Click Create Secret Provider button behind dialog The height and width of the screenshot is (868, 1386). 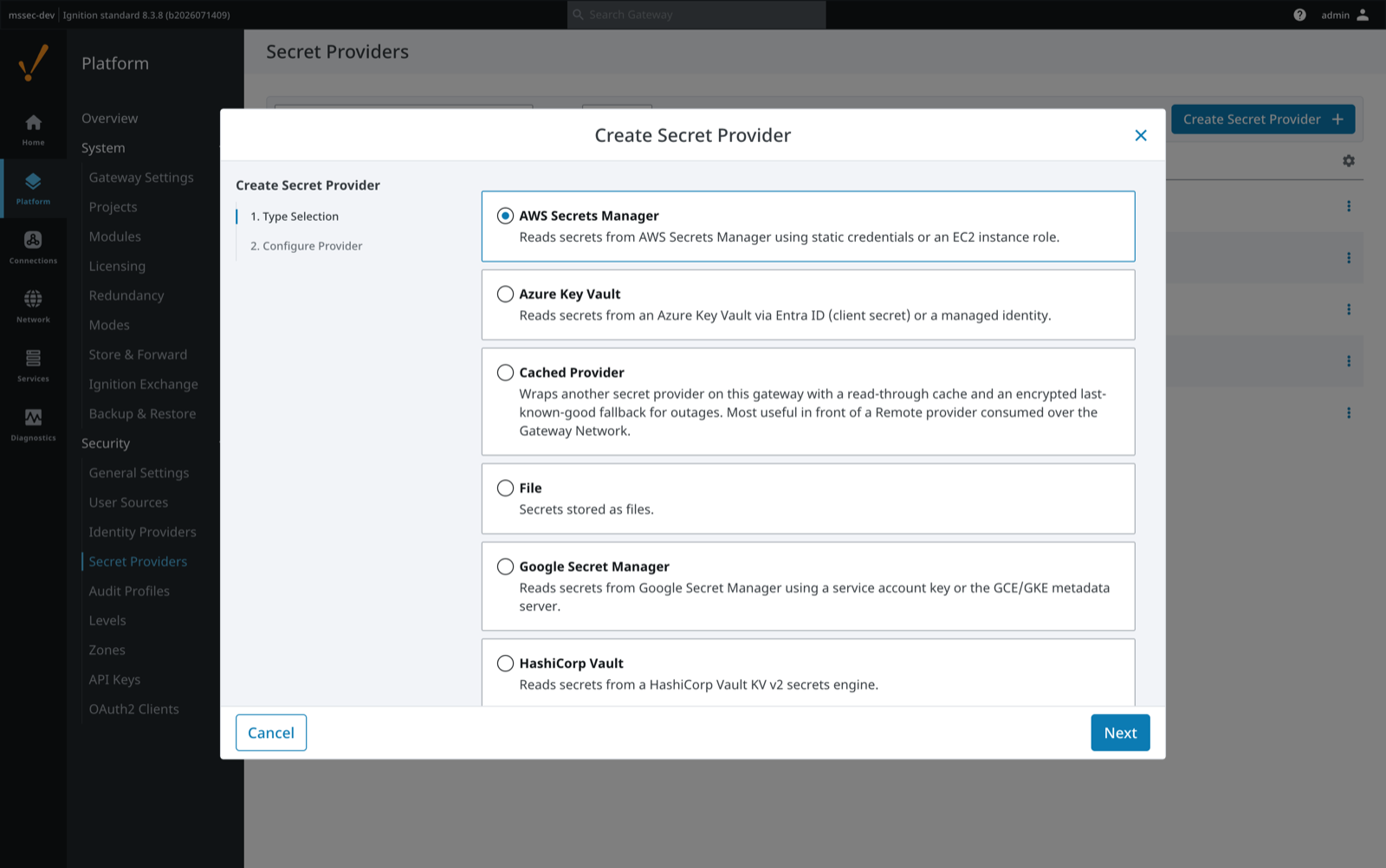pyautogui.click(x=1263, y=120)
